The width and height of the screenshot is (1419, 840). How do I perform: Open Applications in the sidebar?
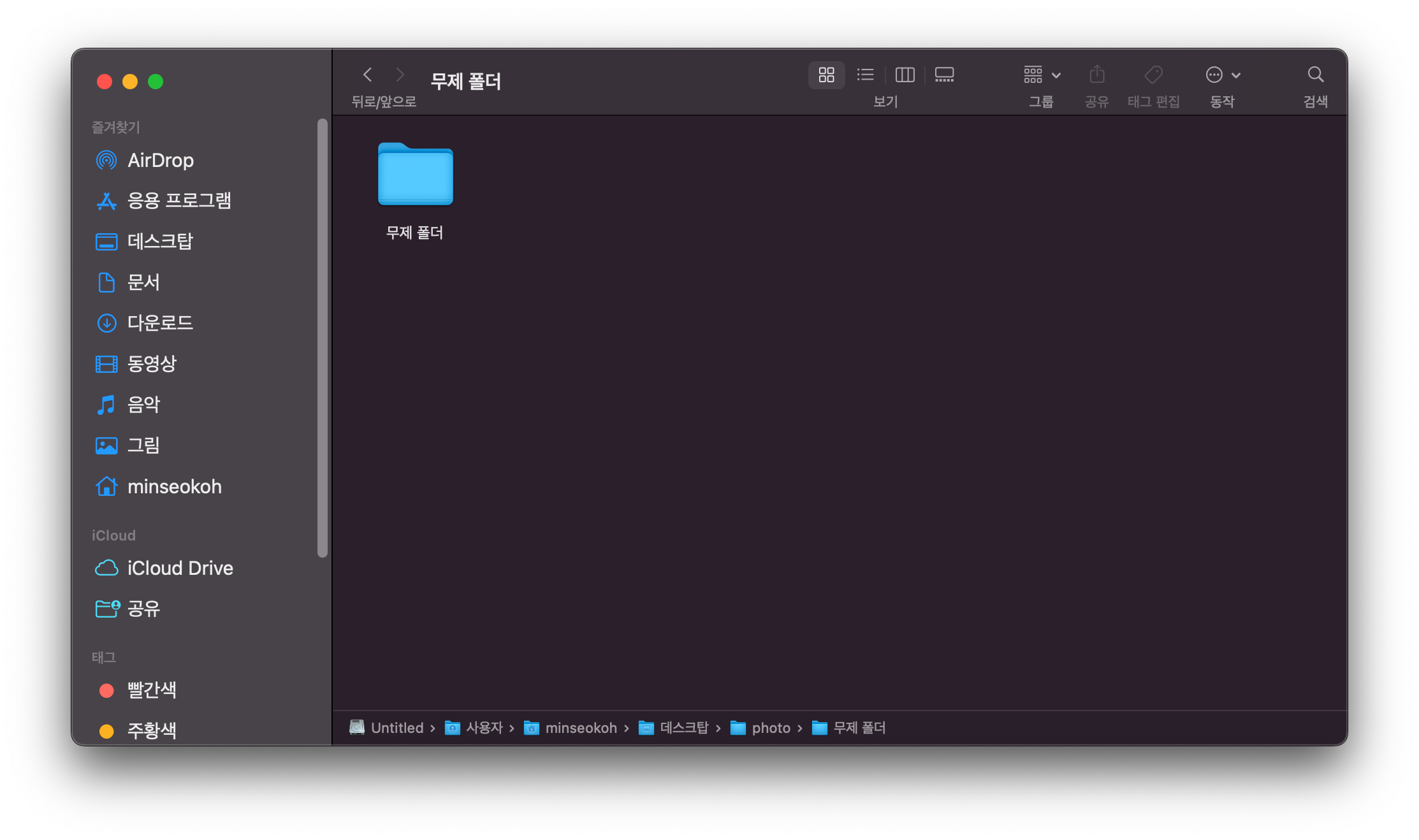click(178, 201)
